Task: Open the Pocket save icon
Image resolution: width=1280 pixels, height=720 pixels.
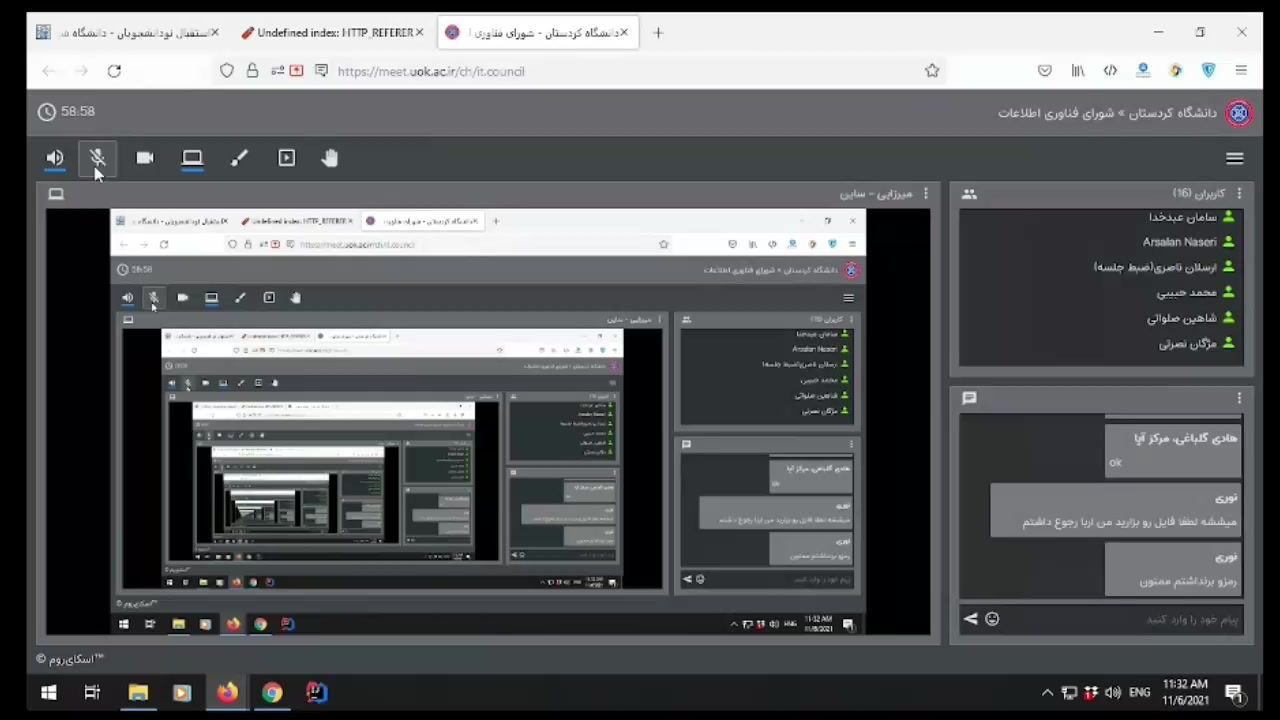Action: [x=1045, y=71]
